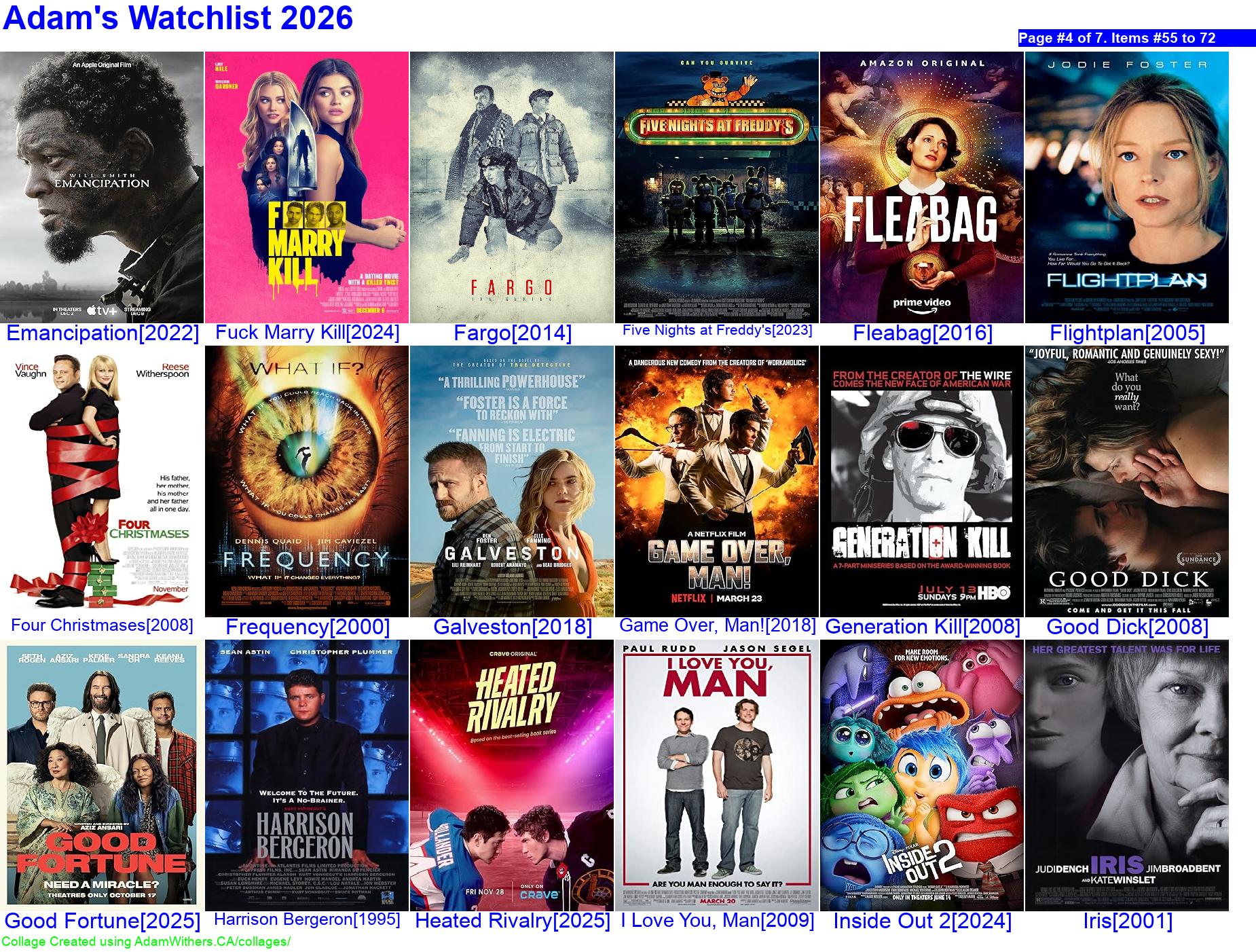Click the Adam's Watchlist 2026 heading
The image size is (1256, 952).
click(178, 18)
